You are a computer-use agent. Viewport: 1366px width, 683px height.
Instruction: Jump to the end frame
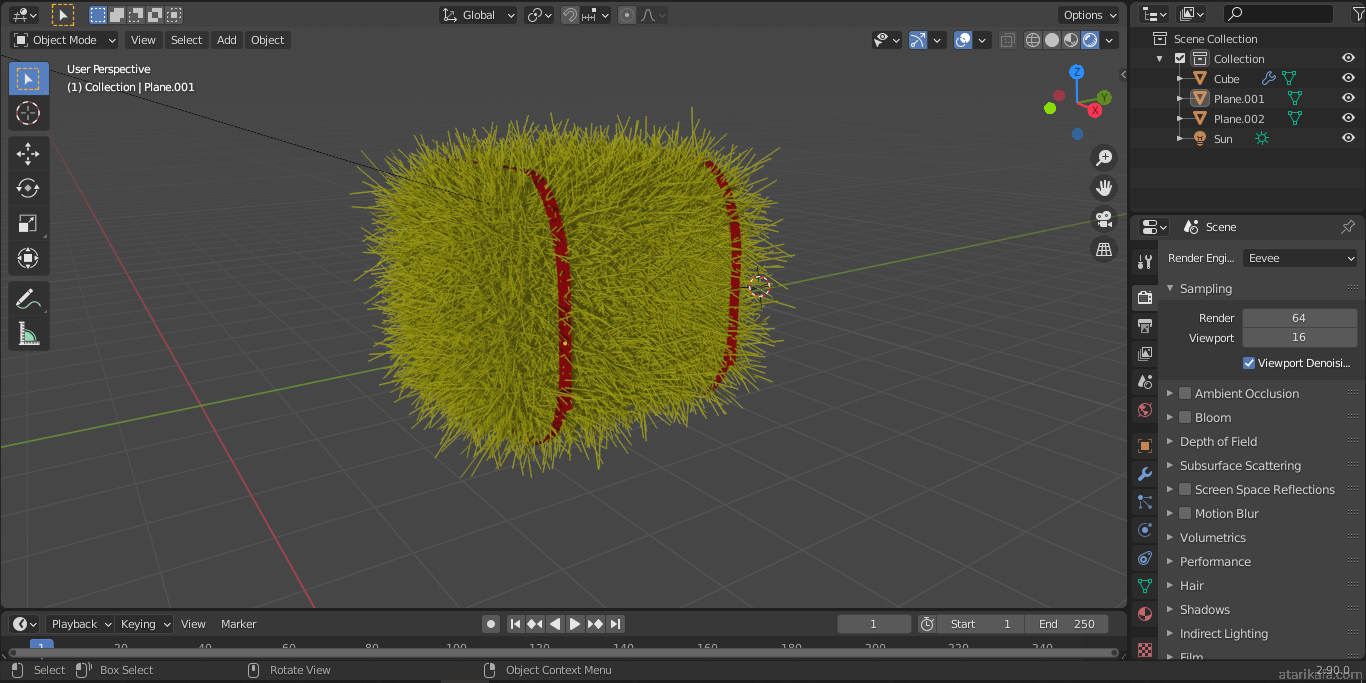click(616, 624)
